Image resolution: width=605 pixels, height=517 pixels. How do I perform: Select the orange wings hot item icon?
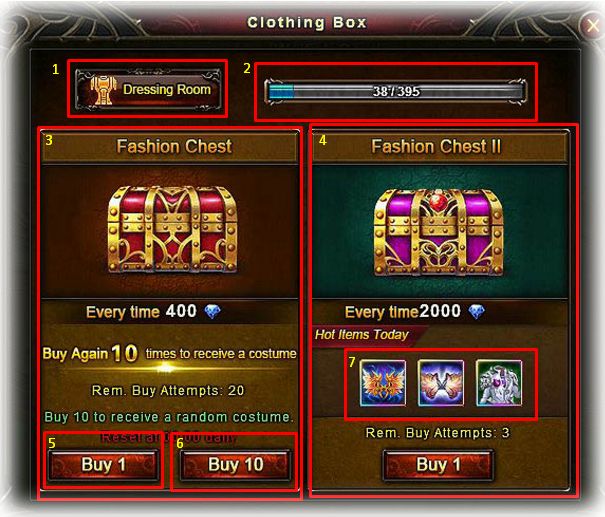383,383
